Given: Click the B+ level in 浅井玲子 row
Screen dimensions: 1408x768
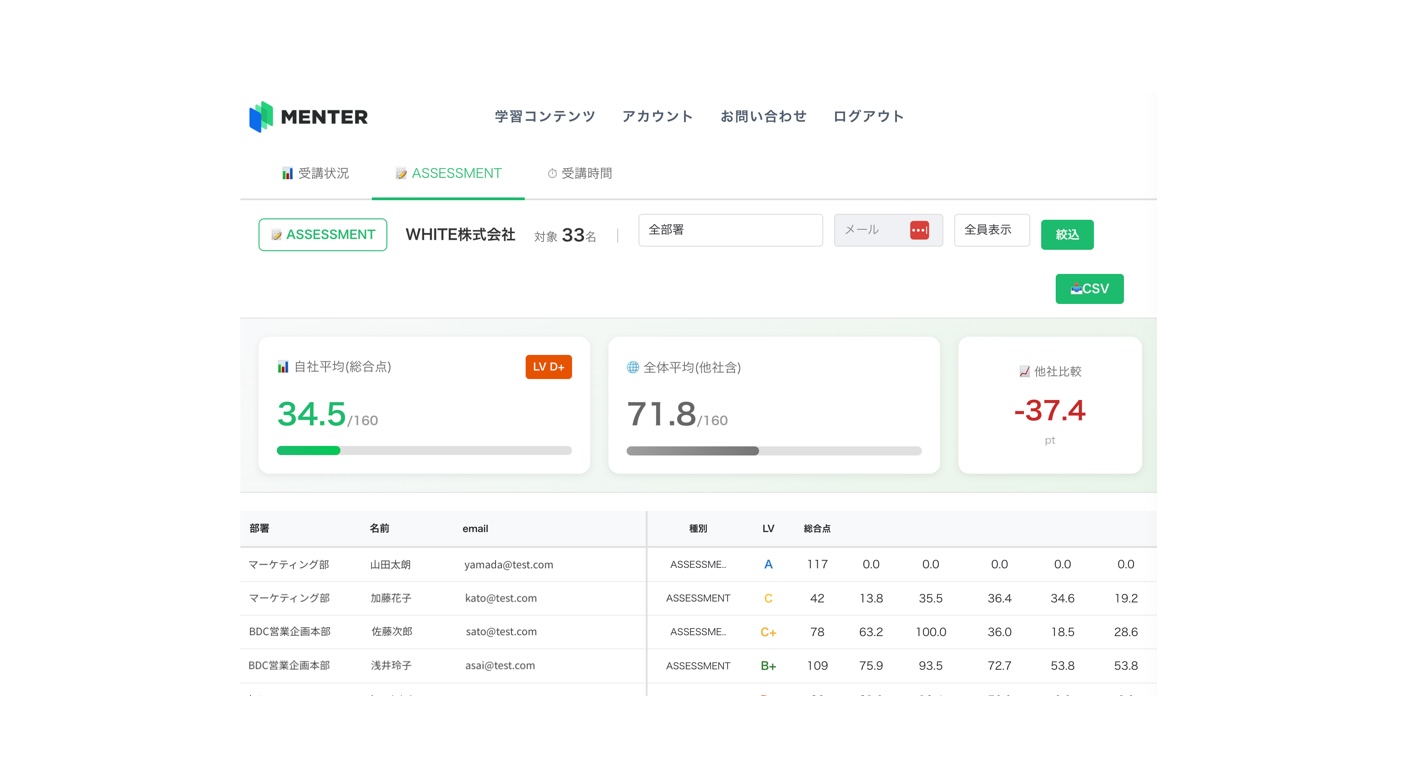Looking at the screenshot, I should coord(768,666).
